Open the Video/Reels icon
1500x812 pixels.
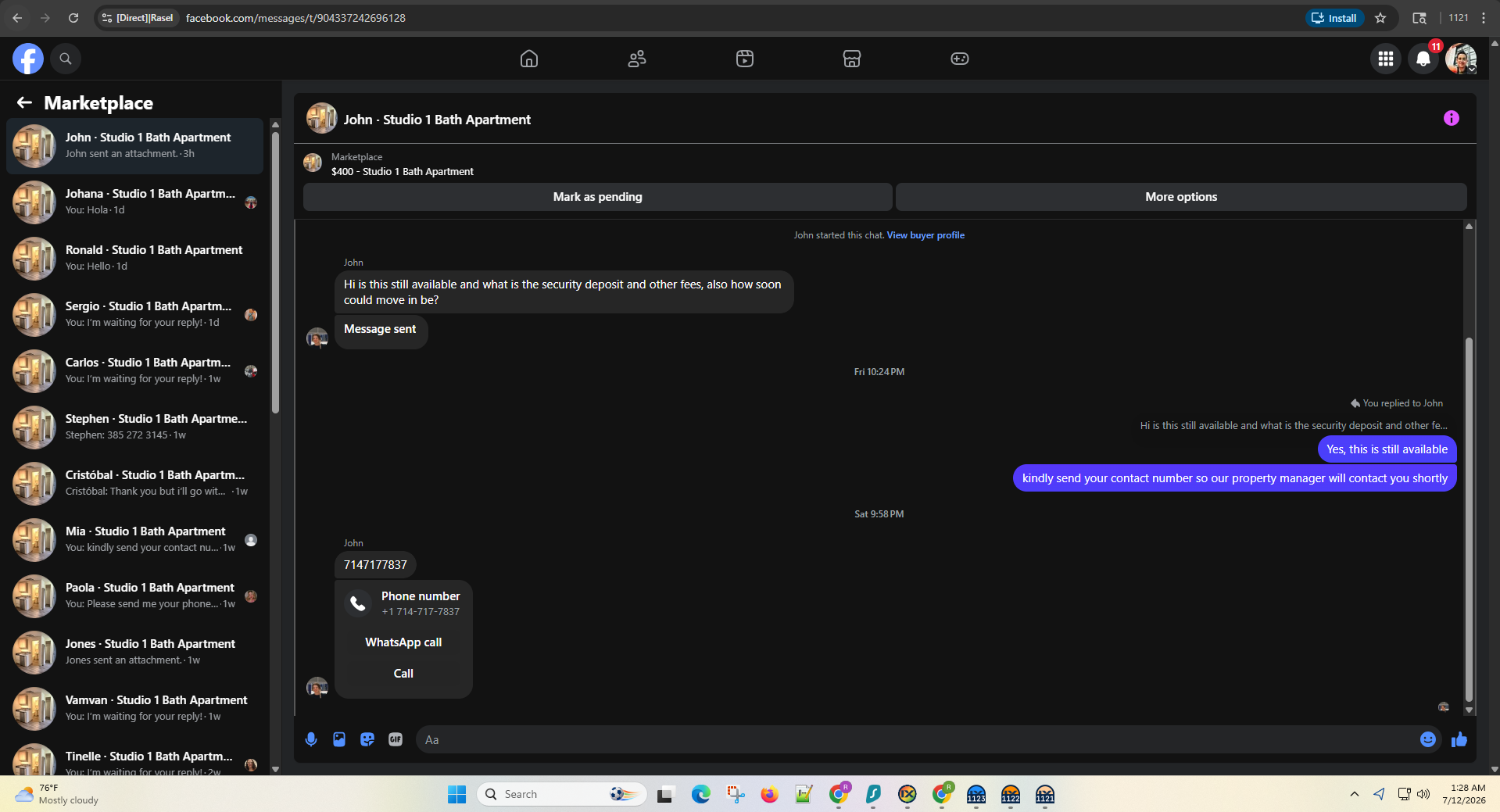[x=745, y=59]
